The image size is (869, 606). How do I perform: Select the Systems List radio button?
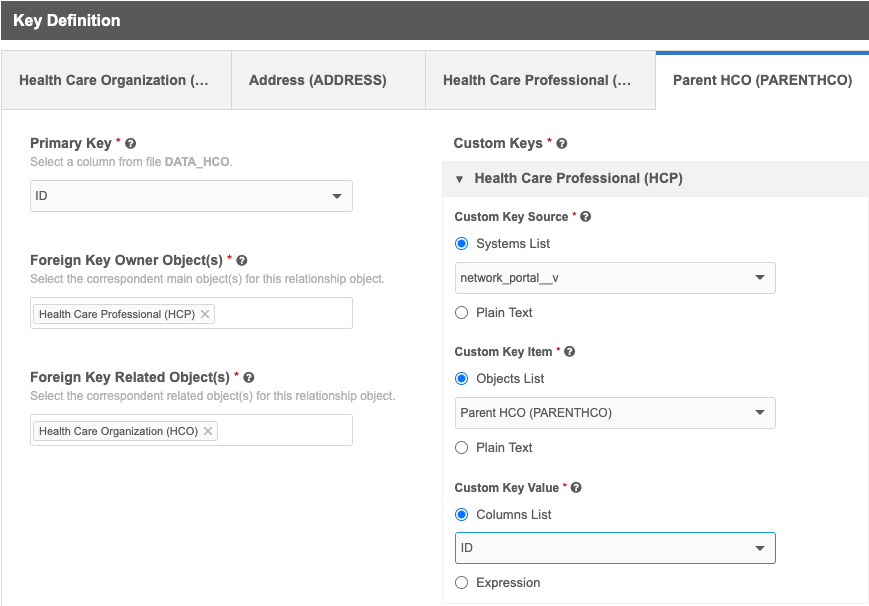pos(461,244)
